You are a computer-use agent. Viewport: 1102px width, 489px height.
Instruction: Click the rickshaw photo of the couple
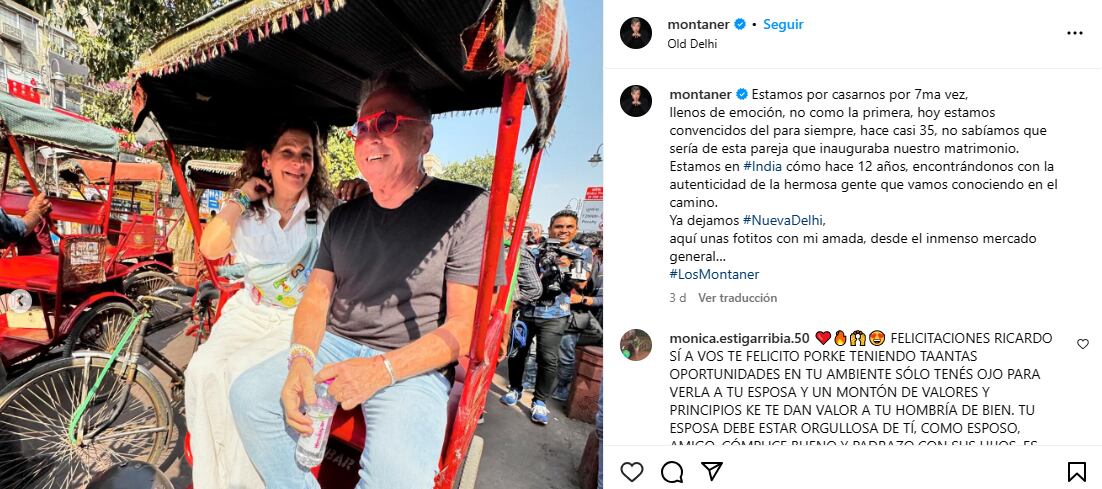click(x=301, y=244)
